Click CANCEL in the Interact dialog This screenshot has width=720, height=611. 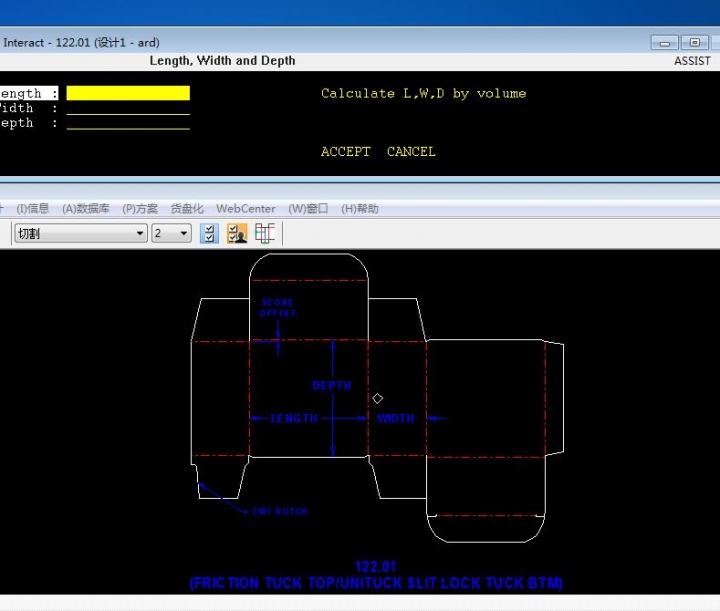point(411,152)
